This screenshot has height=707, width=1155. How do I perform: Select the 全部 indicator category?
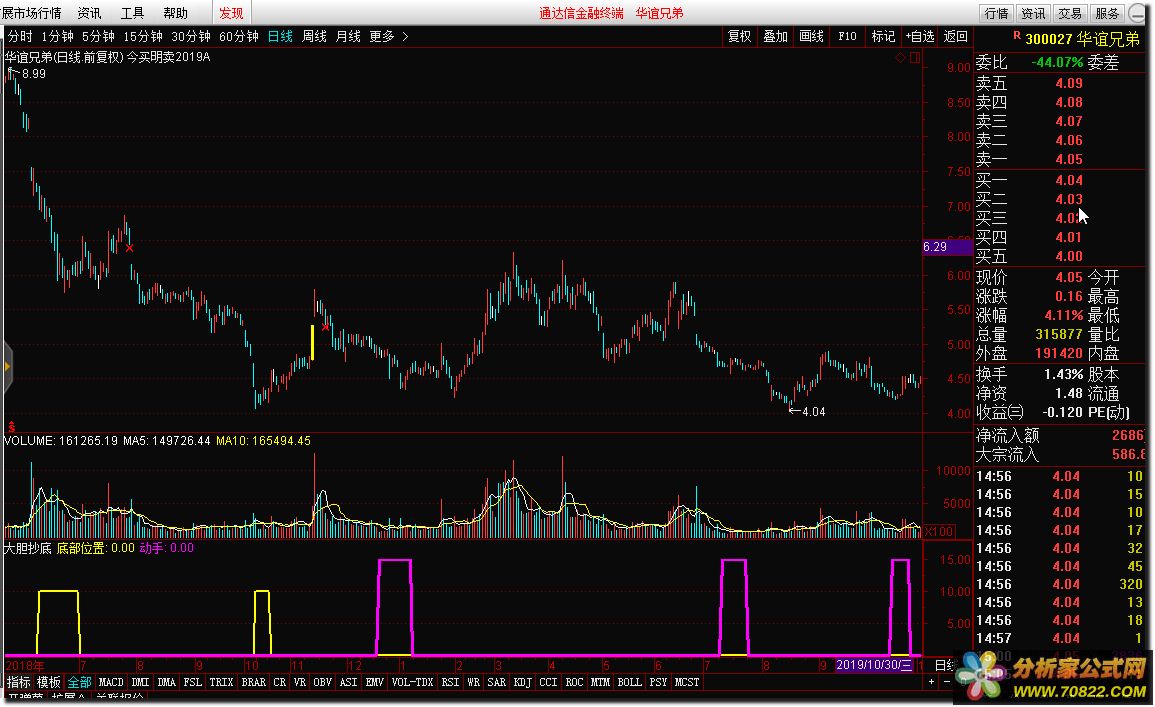click(x=80, y=683)
